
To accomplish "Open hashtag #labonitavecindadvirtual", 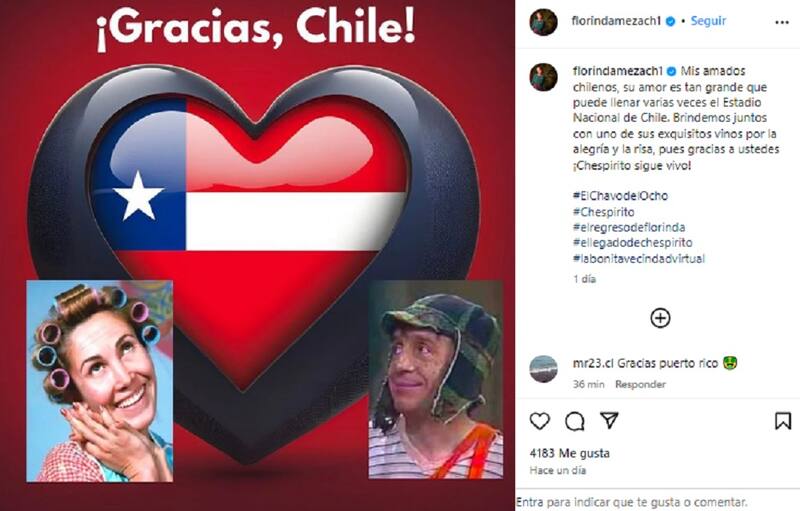I will point(639,259).
